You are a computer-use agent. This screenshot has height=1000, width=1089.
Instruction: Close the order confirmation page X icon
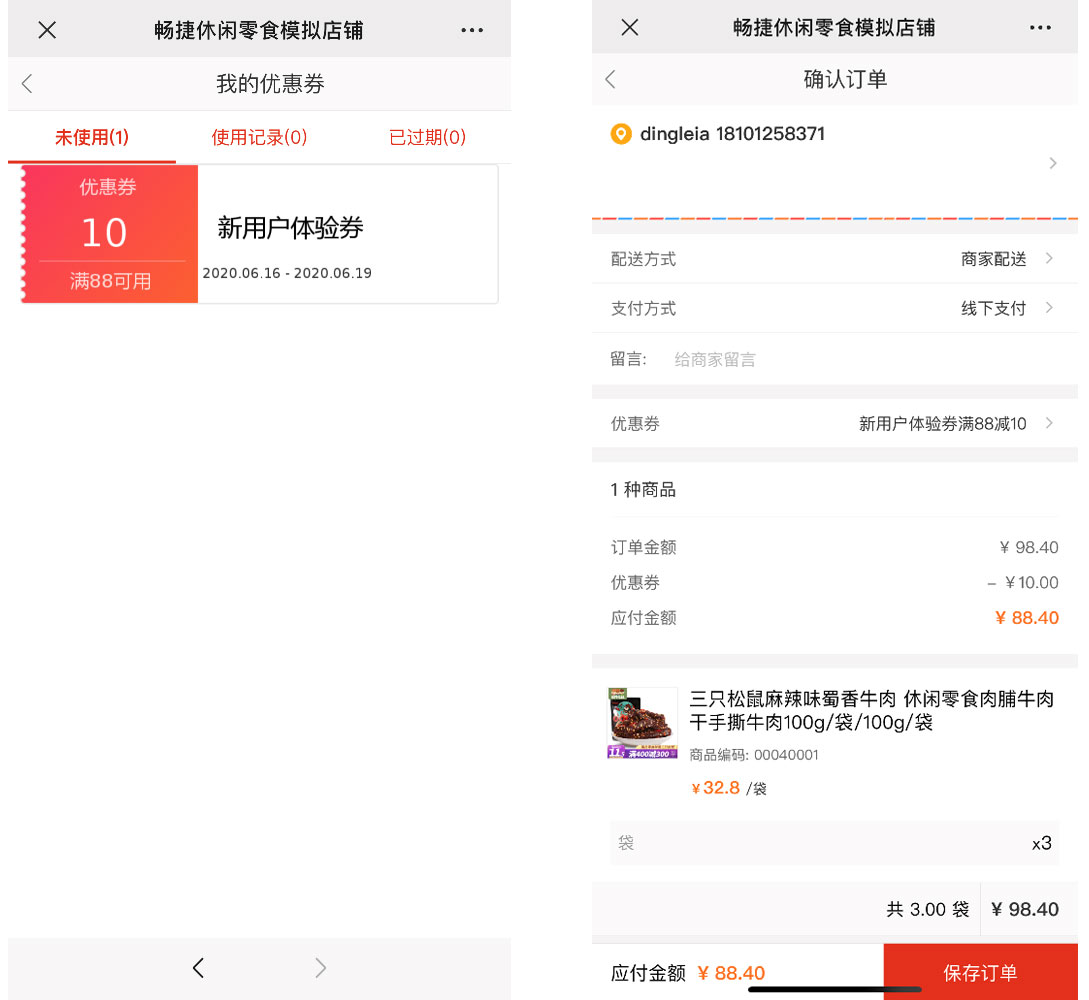pos(629,28)
